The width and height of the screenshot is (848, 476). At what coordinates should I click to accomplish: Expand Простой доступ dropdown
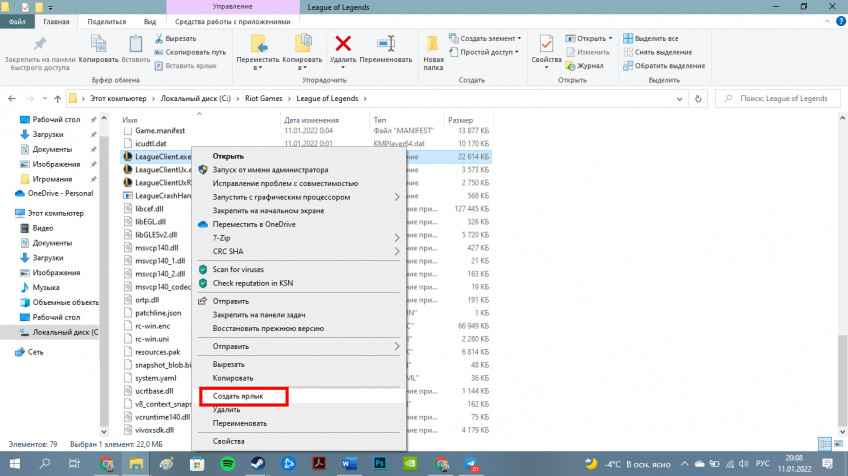516,52
